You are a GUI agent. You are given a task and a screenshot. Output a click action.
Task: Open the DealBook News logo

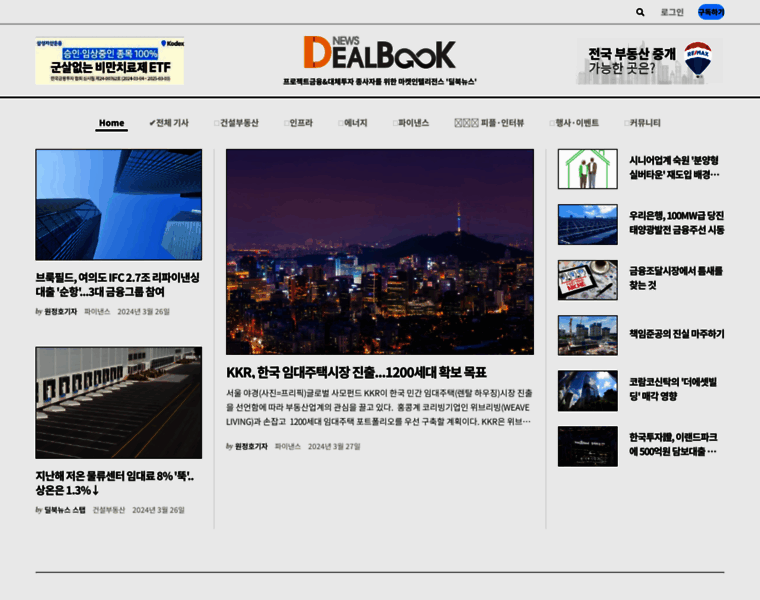click(380, 52)
